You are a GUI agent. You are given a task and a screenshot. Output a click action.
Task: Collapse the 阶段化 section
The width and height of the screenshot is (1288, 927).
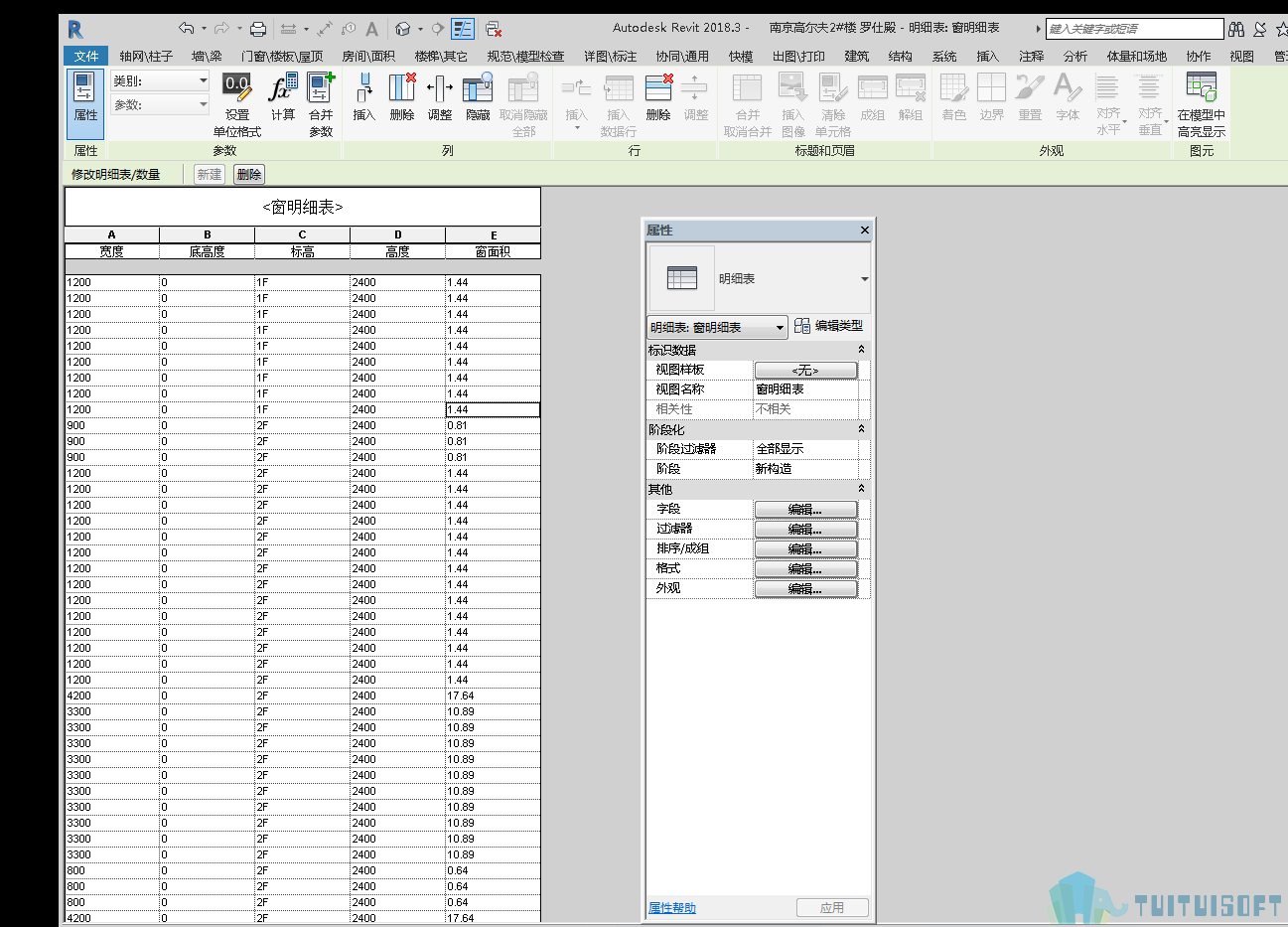point(861,429)
